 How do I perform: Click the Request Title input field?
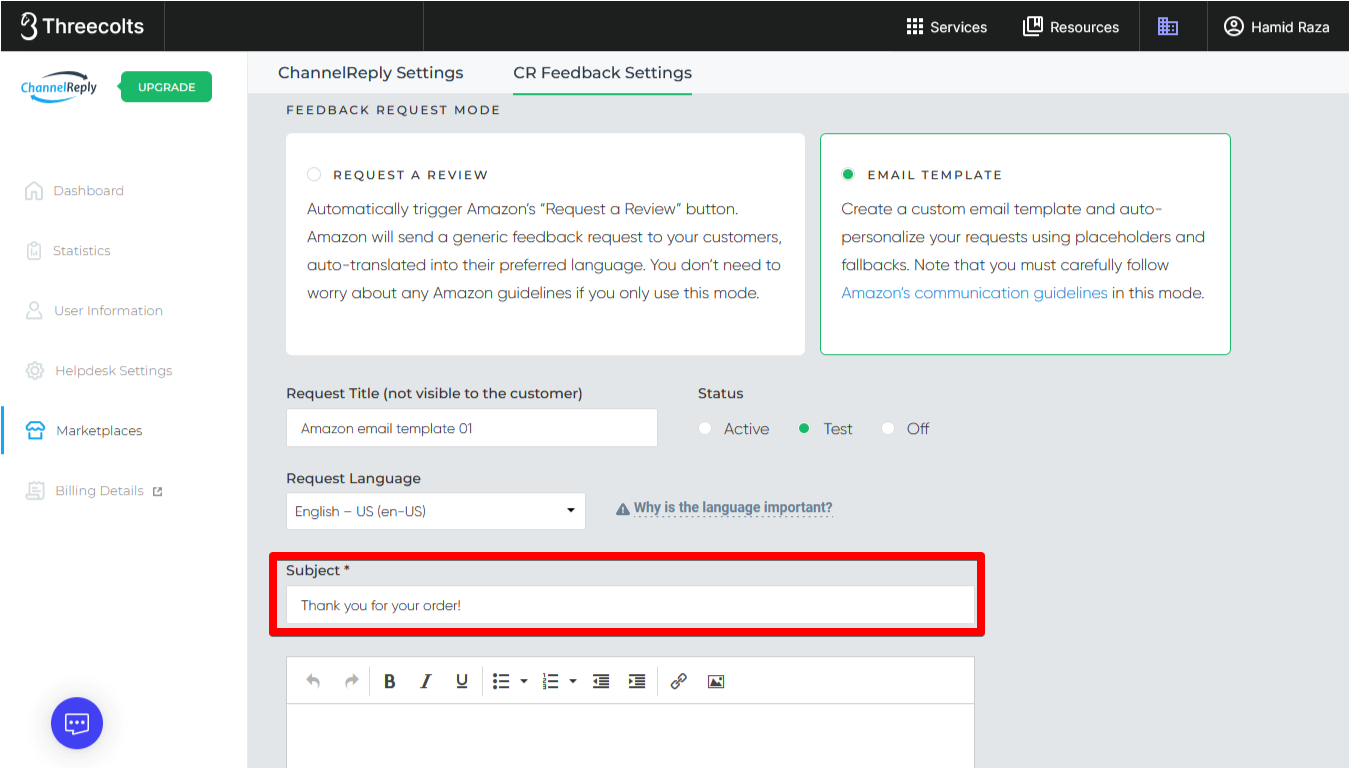pos(472,428)
